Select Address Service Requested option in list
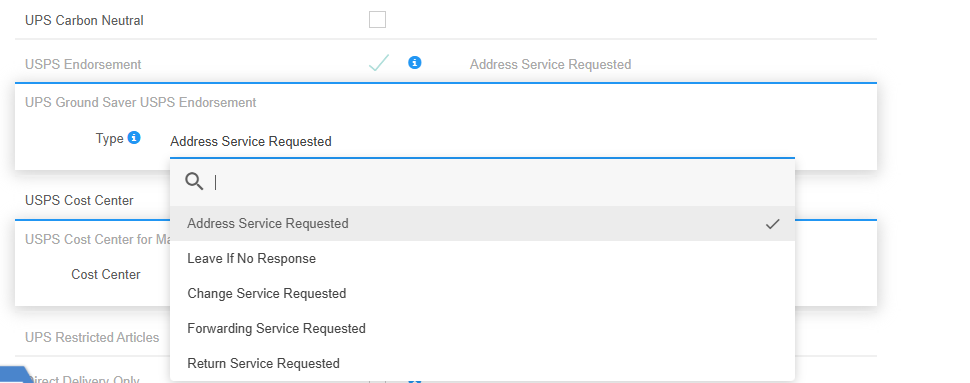 483,223
